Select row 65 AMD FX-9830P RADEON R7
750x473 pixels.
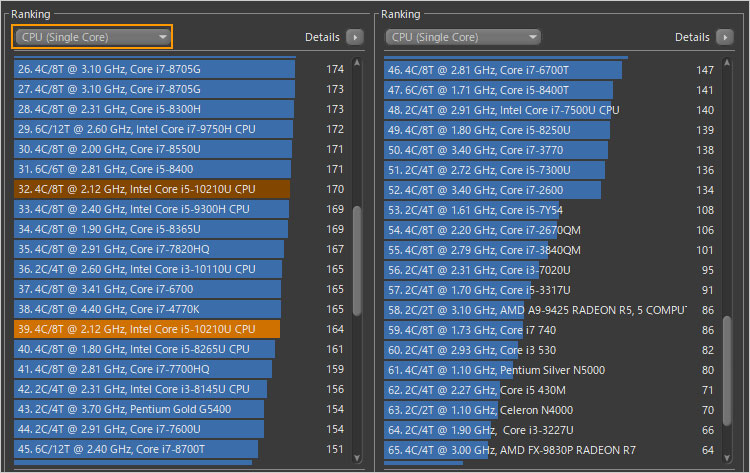(x=549, y=451)
